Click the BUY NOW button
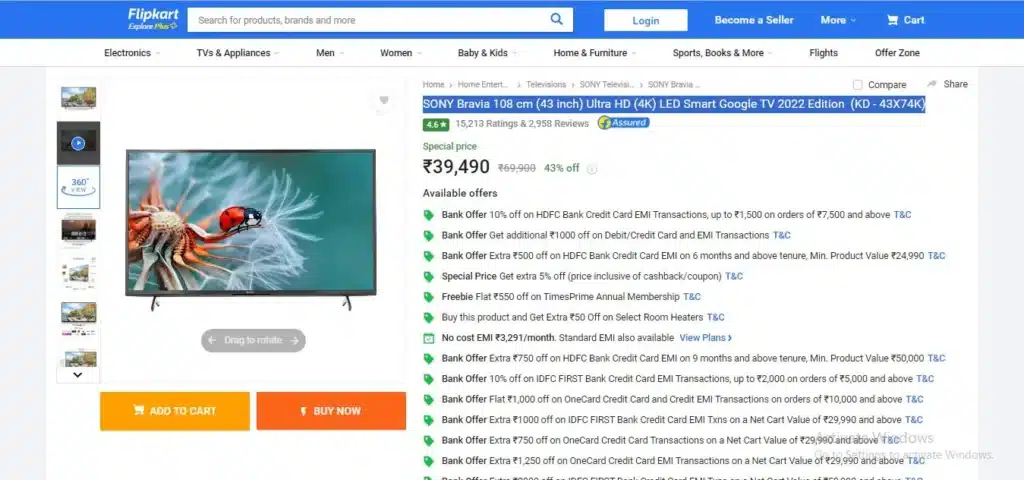This screenshot has width=1024, height=480. coord(331,411)
